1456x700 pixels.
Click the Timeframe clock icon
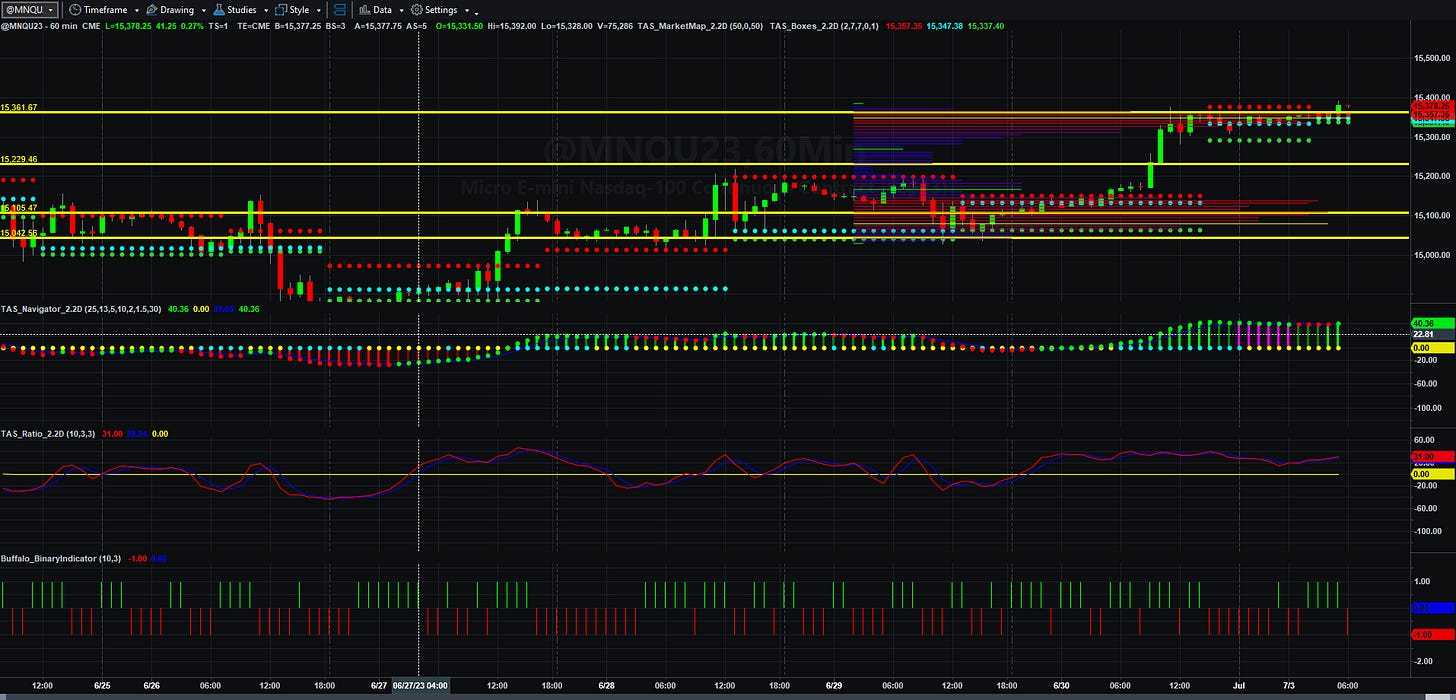coord(75,10)
